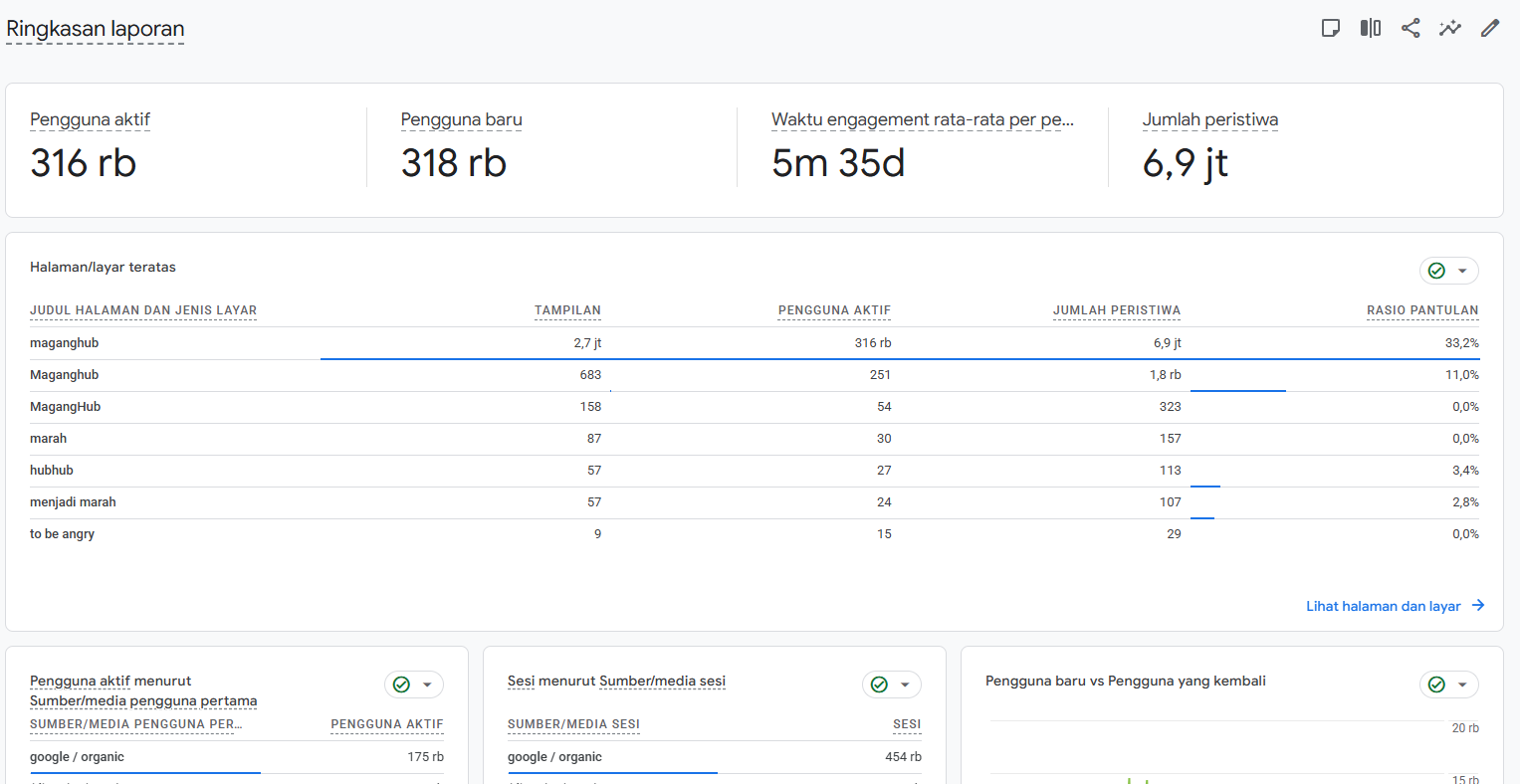Click the menjadi marah row title

click(x=73, y=502)
